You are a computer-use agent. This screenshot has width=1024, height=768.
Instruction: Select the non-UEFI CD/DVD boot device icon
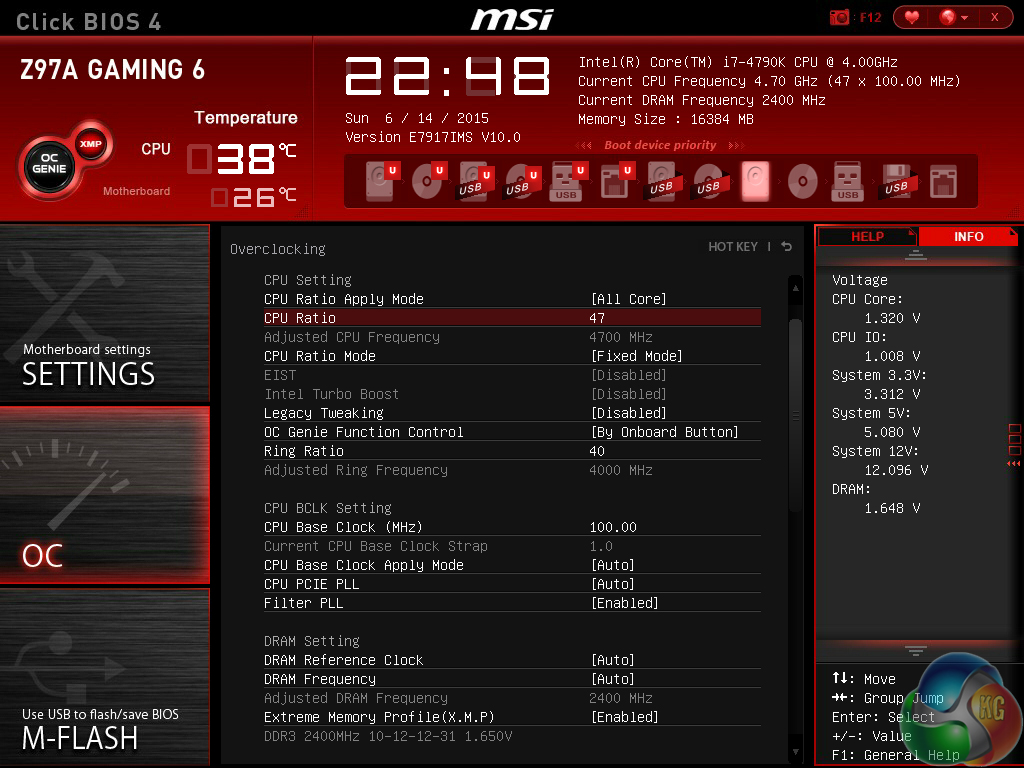(x=803, y=181)
